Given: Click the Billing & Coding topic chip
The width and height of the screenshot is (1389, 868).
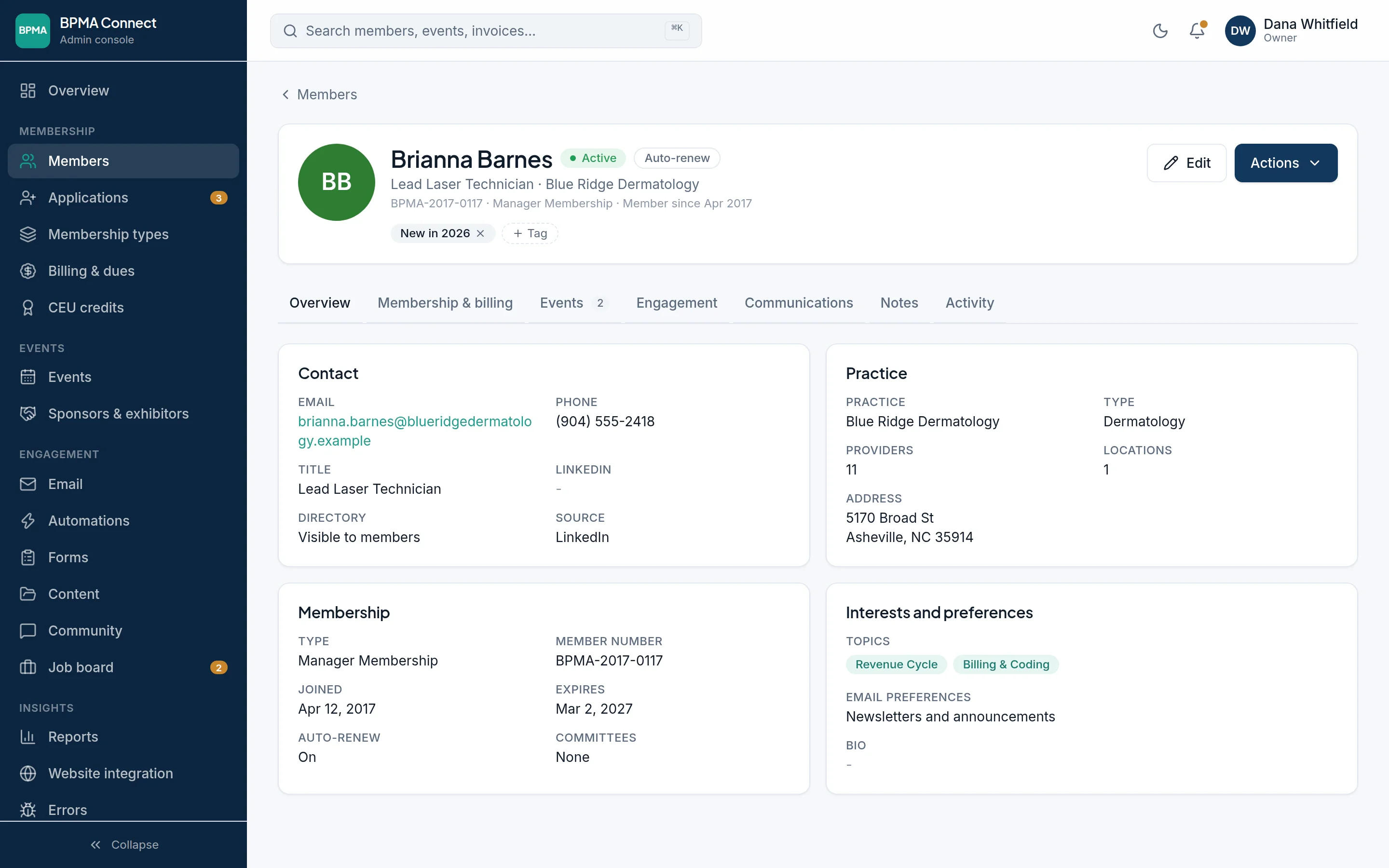Looking at the screenshot, I should click(x=1006, y=665).
